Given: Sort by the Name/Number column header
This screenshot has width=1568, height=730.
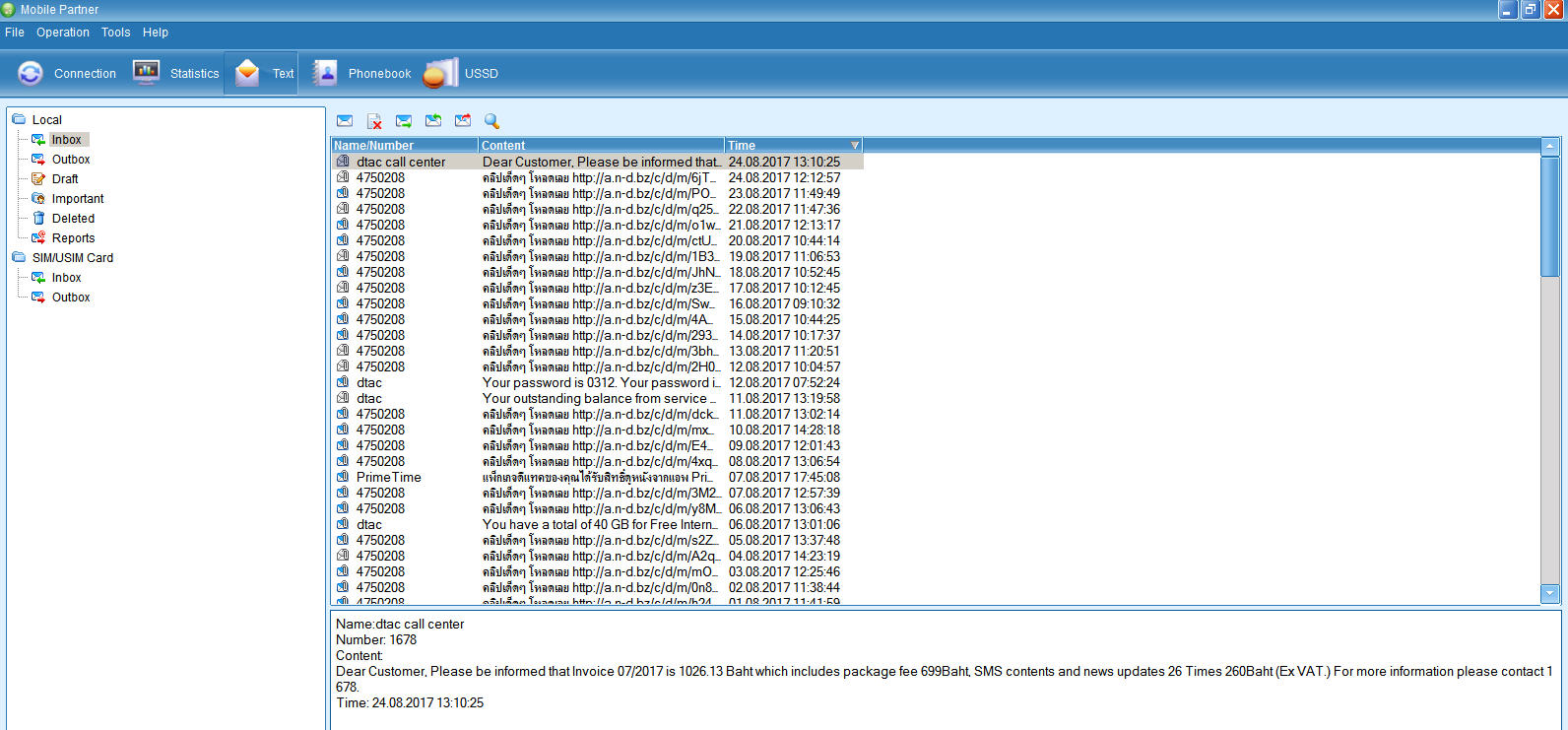Looking at the screenshot, I should 404,145.
